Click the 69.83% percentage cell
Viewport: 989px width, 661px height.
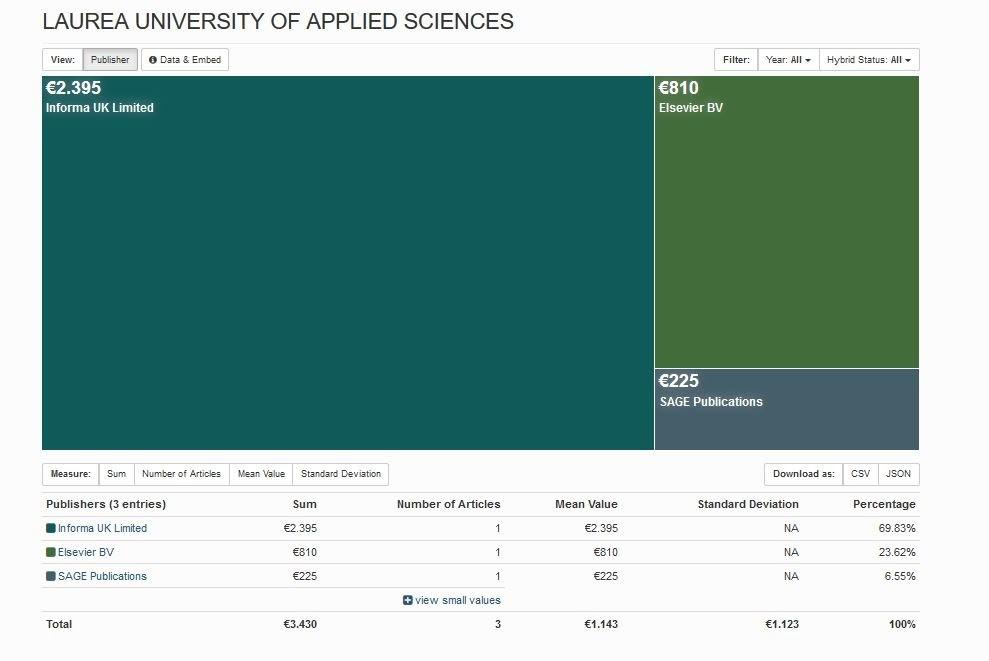(x=897, y=529)
